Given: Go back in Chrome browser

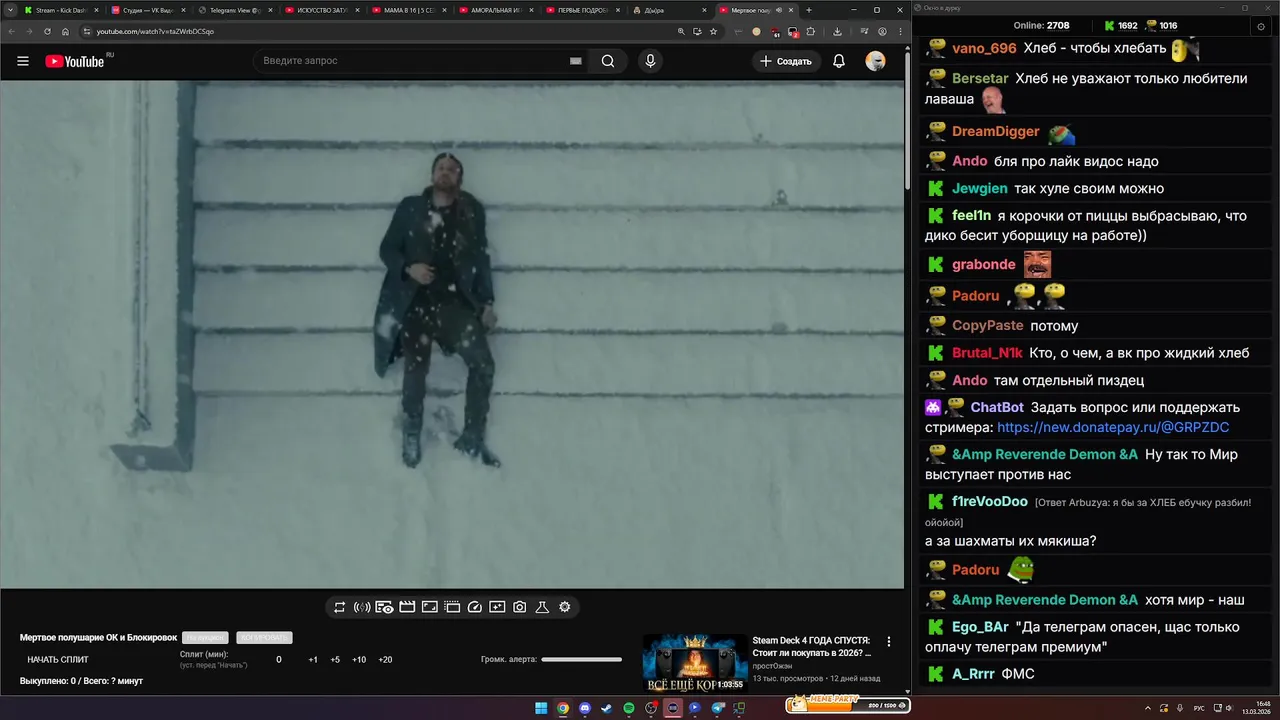Looking at the screenshot, I should tap(14, 31).
